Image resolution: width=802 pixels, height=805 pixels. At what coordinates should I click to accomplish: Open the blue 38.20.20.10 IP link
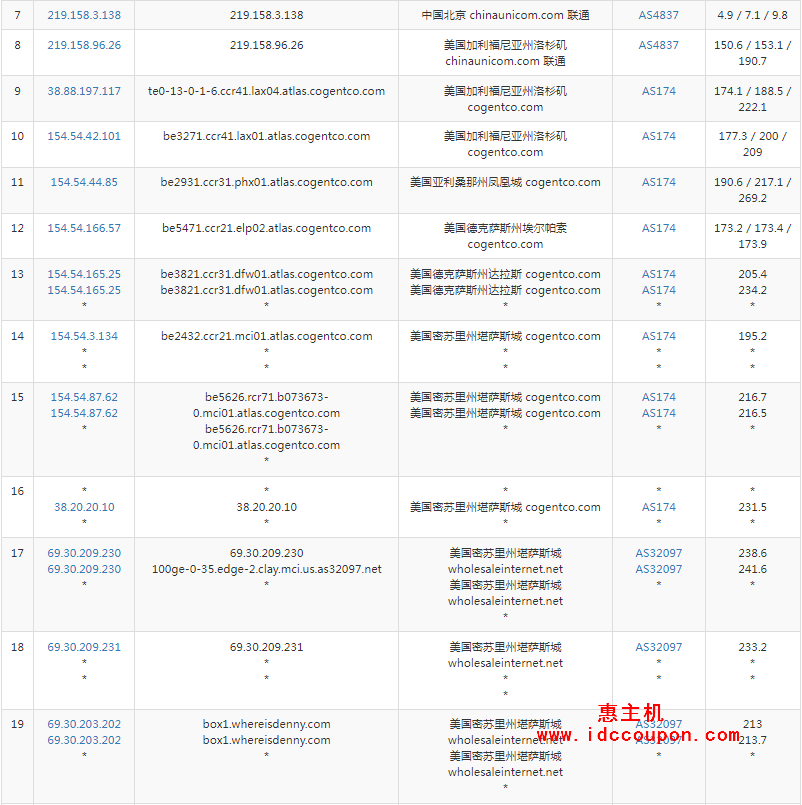tap(84, 508)
